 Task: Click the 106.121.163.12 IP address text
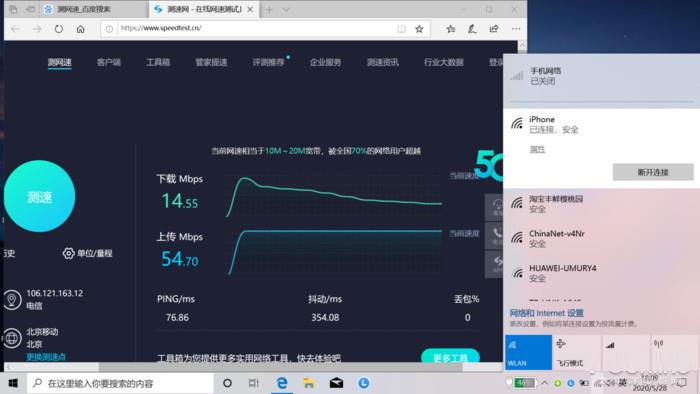(x=54, y=293)
